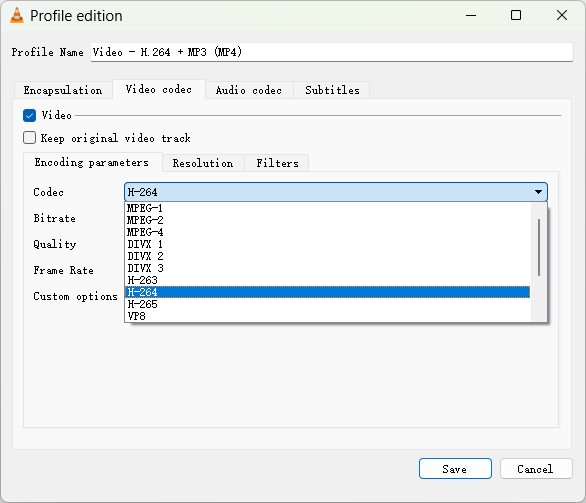Close the Profile edition dialog
The width and height of the screenshot is (586, 503).
coord(562,16)
